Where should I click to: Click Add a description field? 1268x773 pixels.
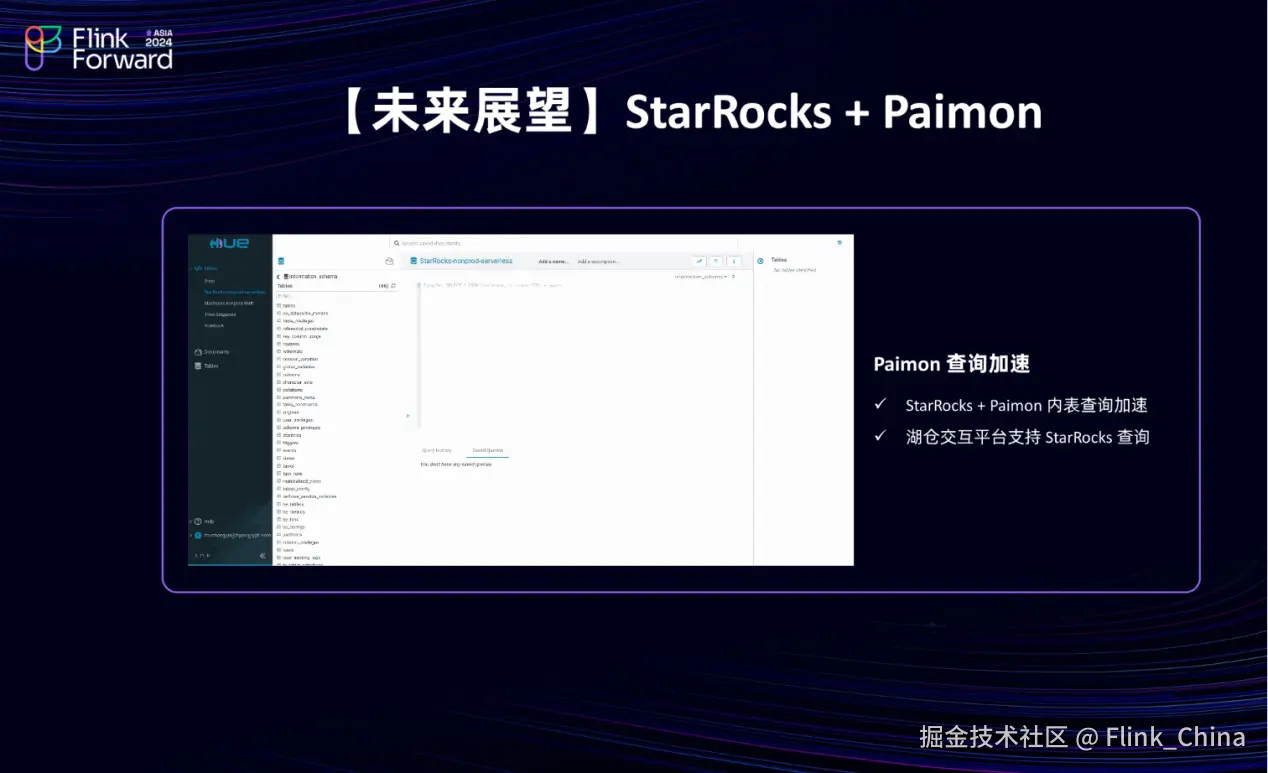click(x=598, y=261)
